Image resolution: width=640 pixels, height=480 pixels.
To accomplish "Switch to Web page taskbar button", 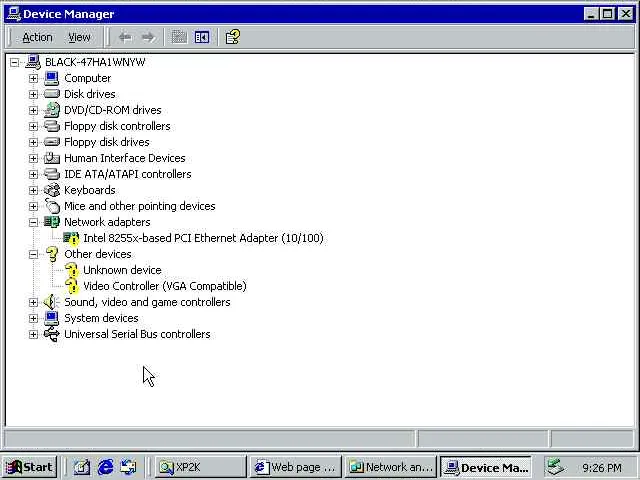I will point(295,467).
